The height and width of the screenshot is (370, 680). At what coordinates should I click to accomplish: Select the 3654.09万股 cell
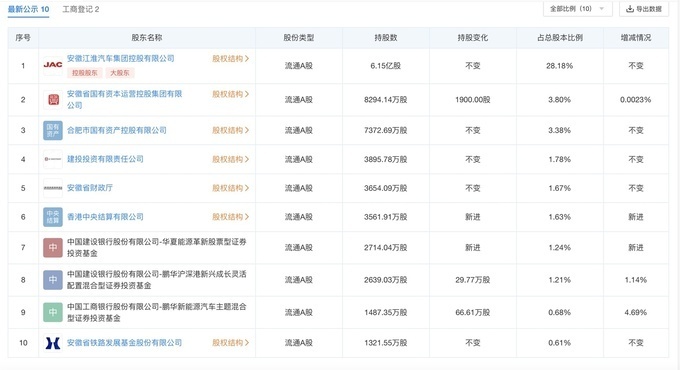(x=386, y=188)
